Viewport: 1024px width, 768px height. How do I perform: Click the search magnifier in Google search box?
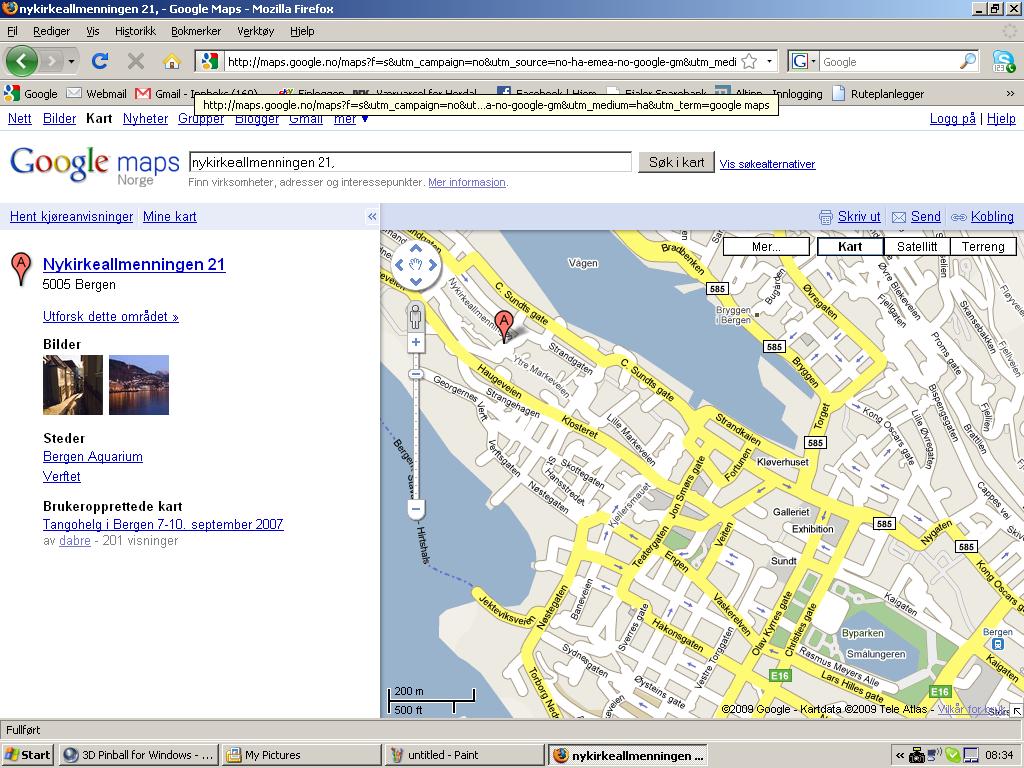(968, 61)
